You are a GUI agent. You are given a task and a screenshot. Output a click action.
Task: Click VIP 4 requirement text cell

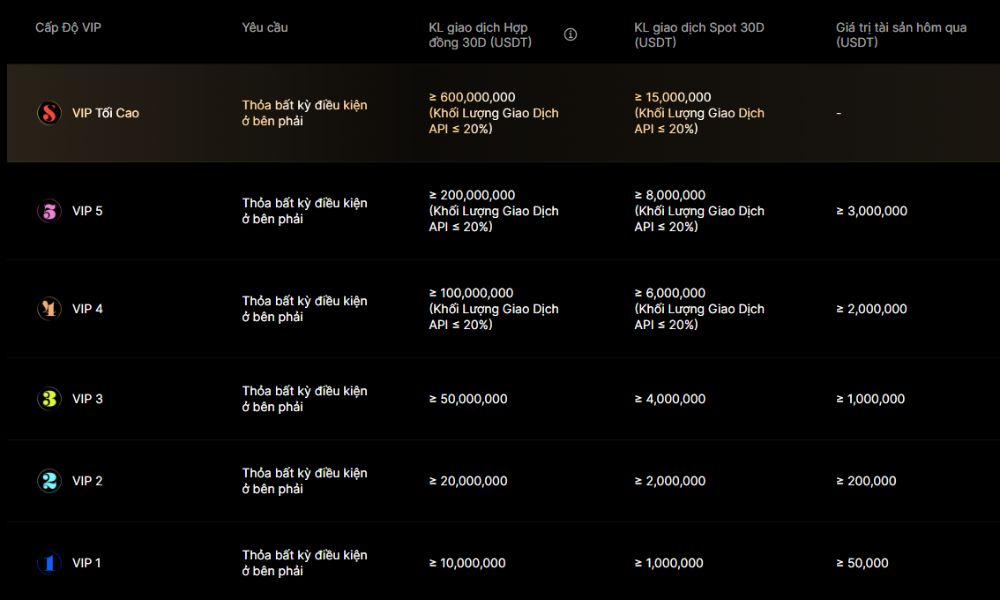304,309
